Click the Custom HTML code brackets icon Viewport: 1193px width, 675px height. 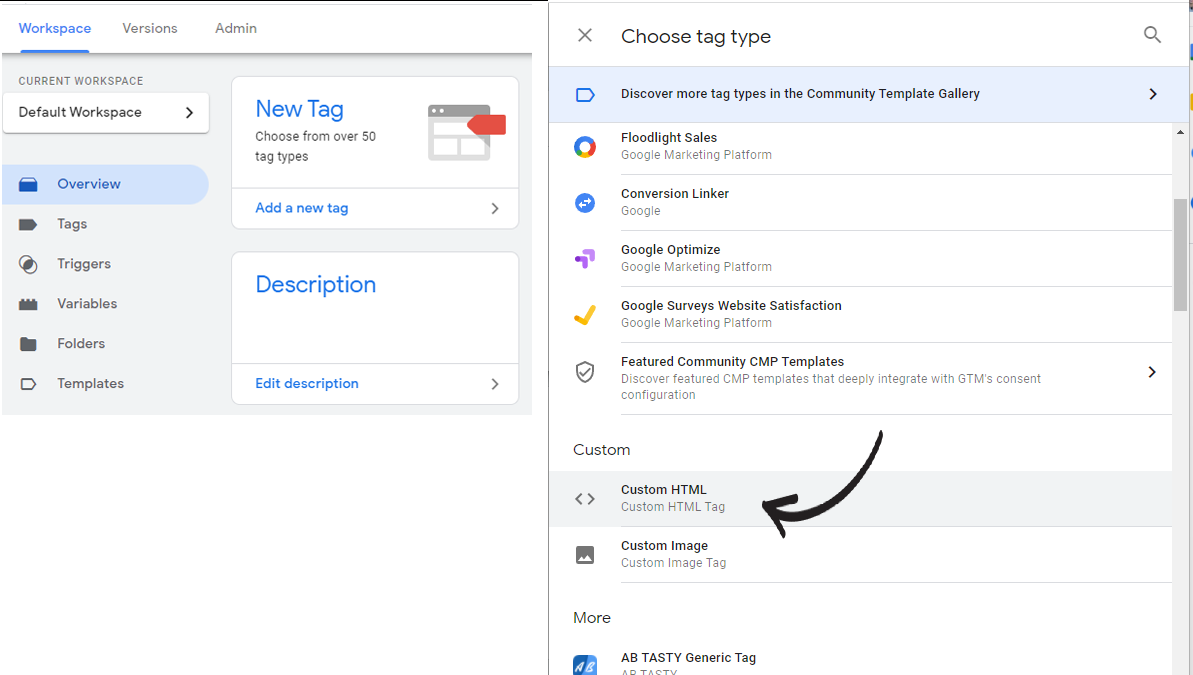click(x=584, y=499)
